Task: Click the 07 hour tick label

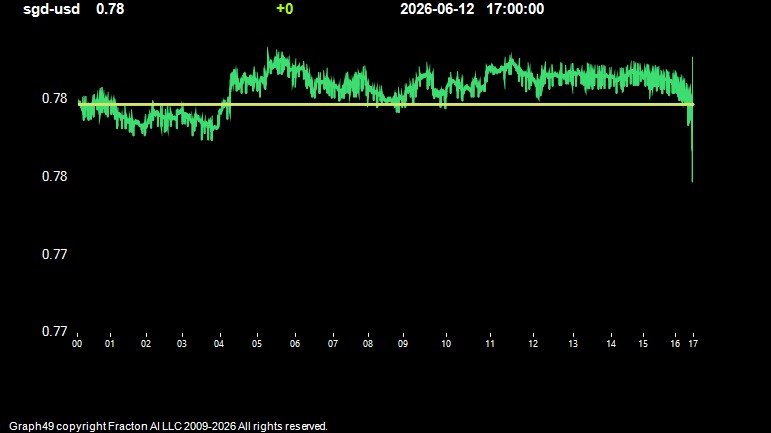Action: tap(333, 344)
